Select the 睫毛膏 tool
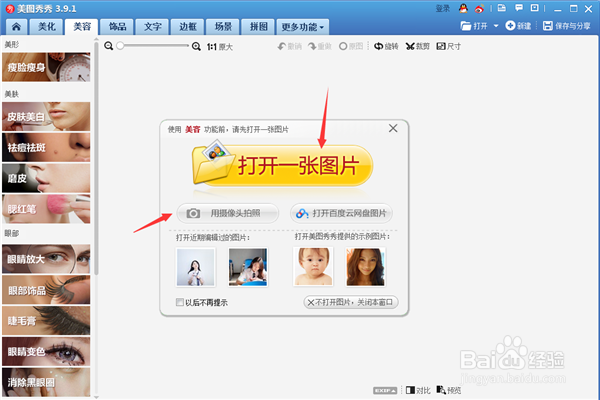The height and width of the screenshot is (400, 600). 46,321
